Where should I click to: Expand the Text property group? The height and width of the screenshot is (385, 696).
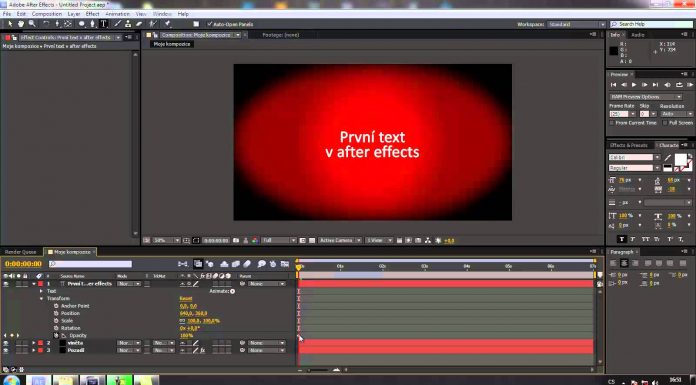(41, 291)
